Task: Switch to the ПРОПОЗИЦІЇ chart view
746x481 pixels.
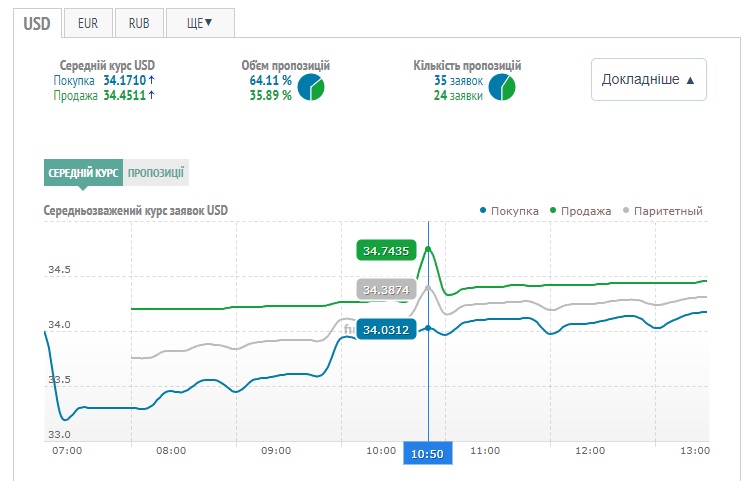Action: pos(155,172)
